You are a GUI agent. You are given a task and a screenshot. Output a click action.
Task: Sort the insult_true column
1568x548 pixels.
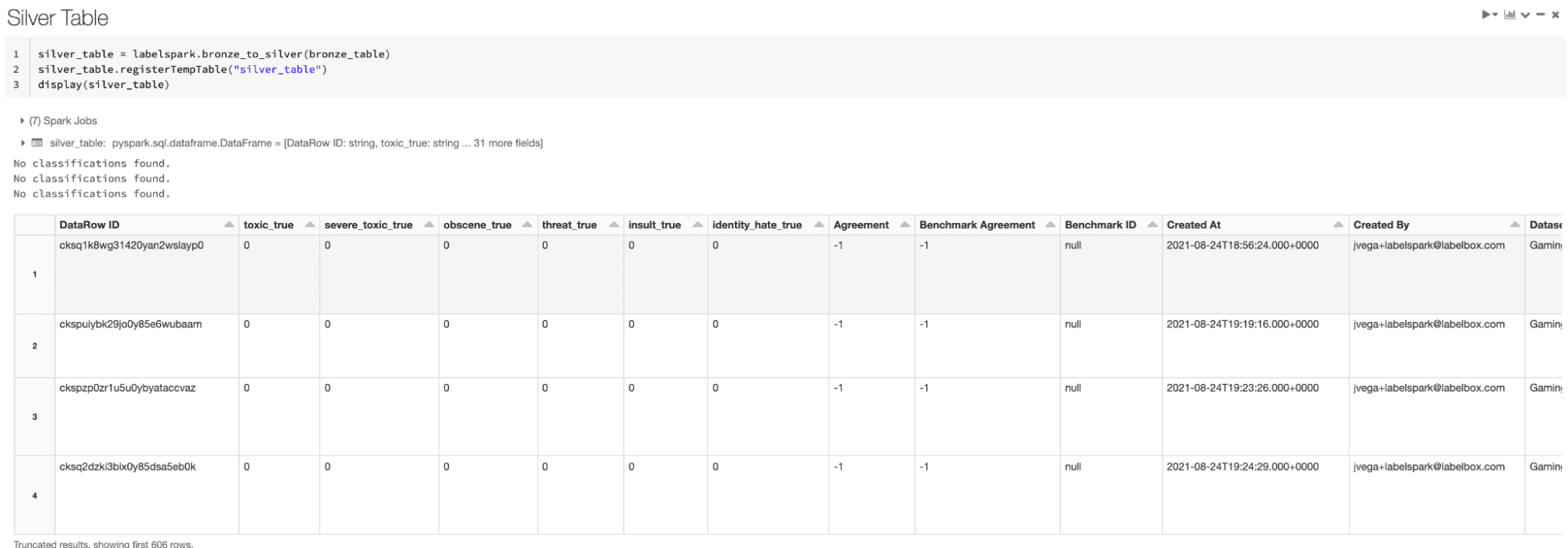coord(697,225)
